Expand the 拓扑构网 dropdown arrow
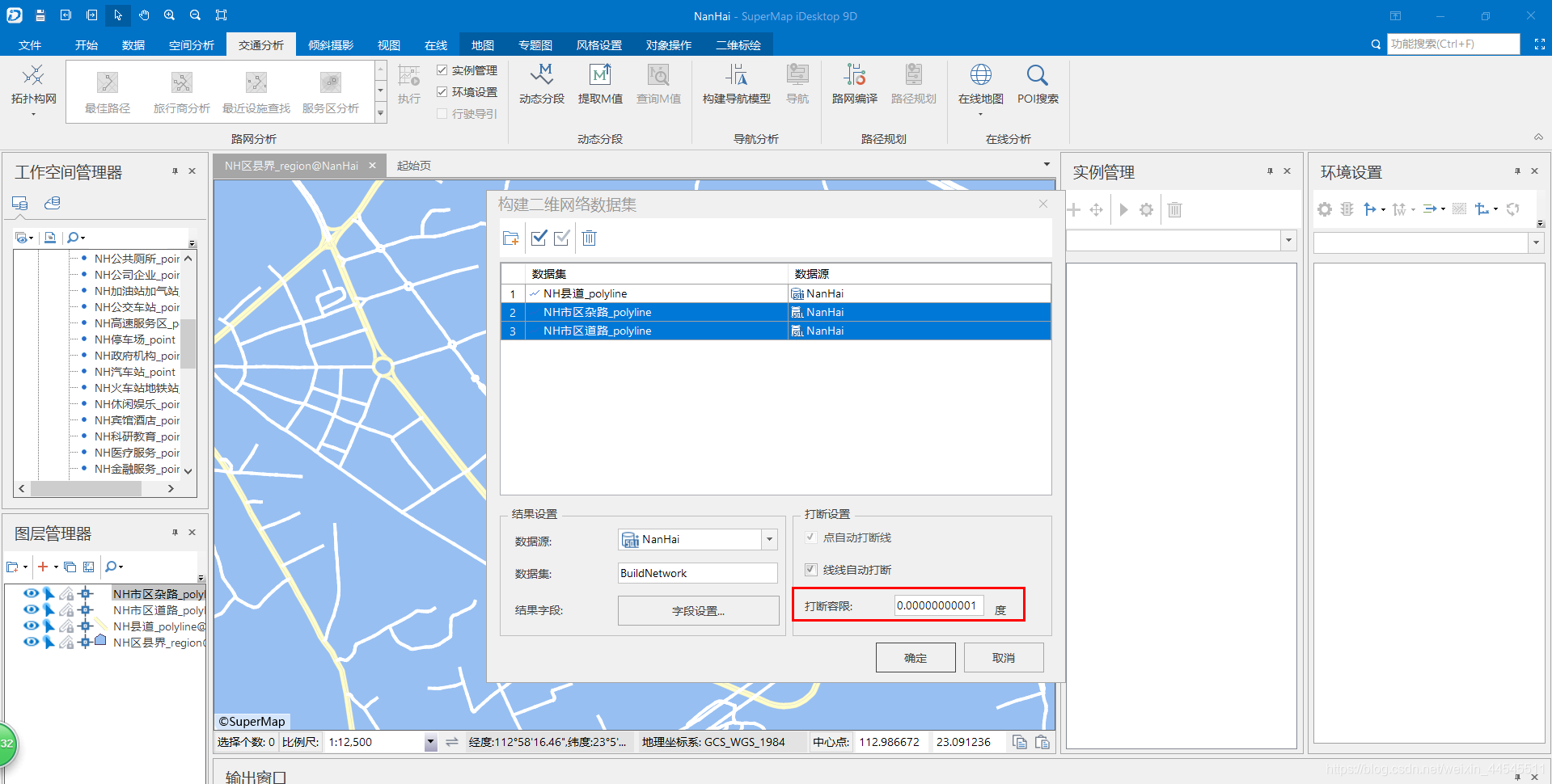1552x784 pixels. coord(33,114)
